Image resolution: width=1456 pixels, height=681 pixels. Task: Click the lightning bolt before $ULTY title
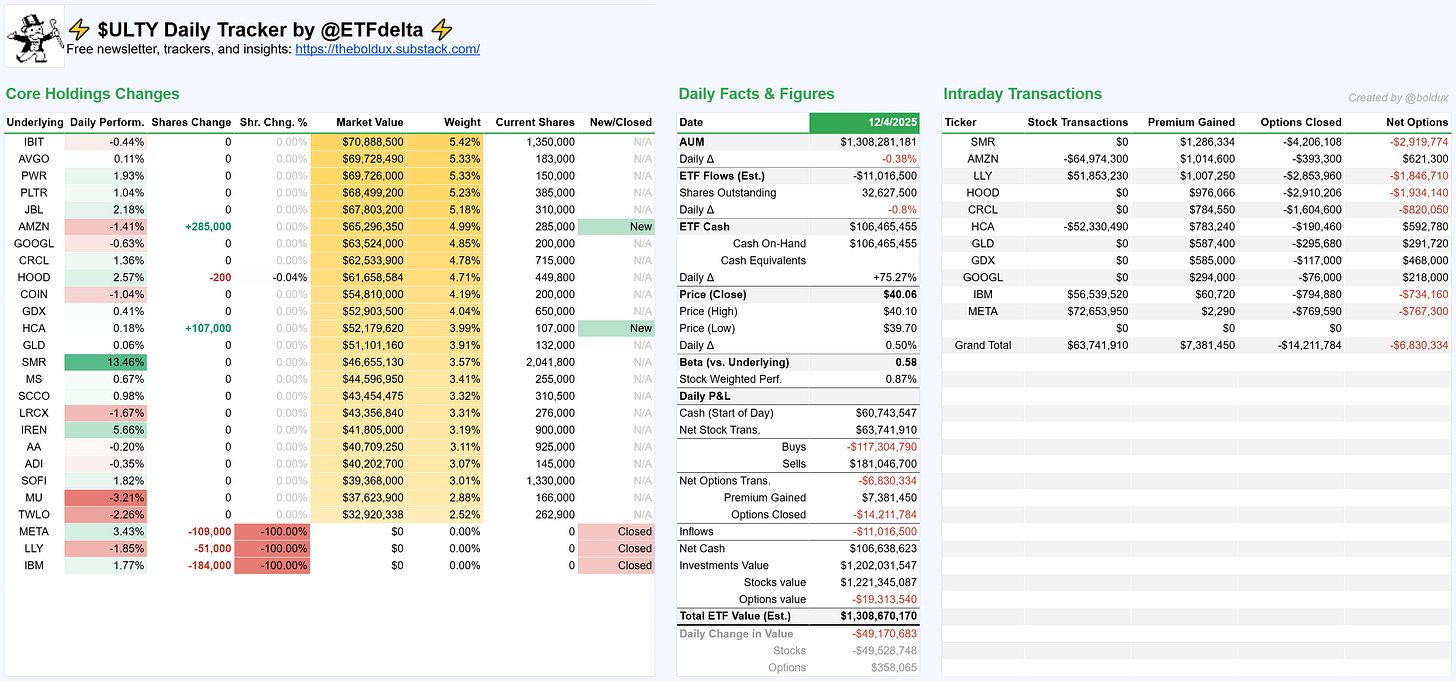tap(80, 30)
